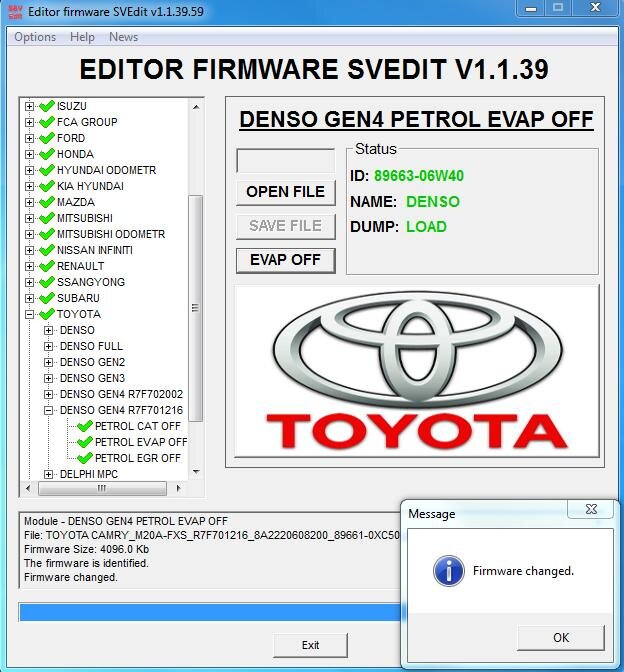Image resolution: width=624 pixels, height=672 pixels.
Task: Click the green checkmark beside RENAULT
Action: point(47,266)
